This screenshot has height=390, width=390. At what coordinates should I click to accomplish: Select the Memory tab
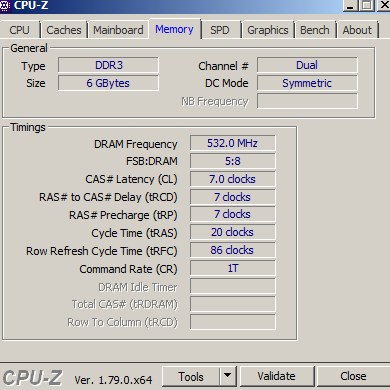click(x=174, y=29)
